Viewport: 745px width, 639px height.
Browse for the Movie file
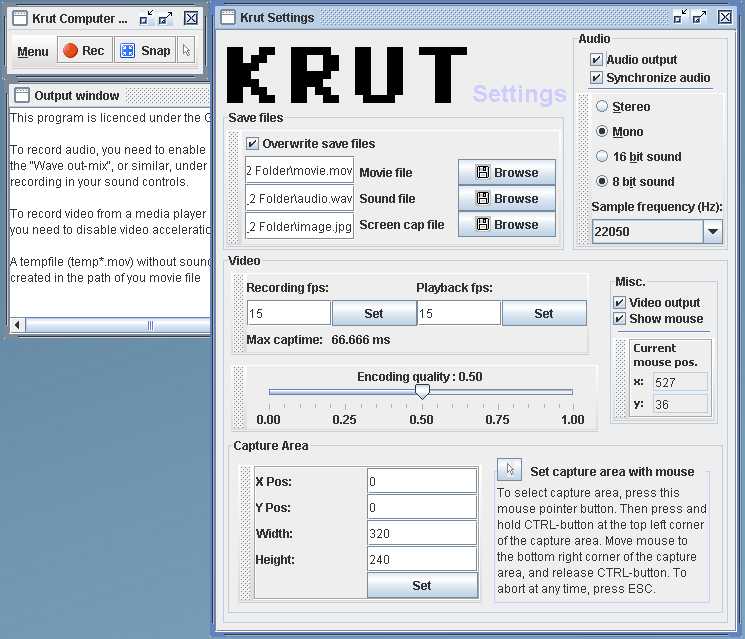507,172
